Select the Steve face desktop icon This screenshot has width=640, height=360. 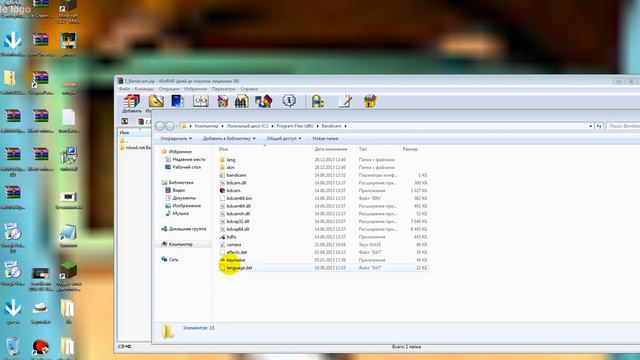[x=68, y=41]
